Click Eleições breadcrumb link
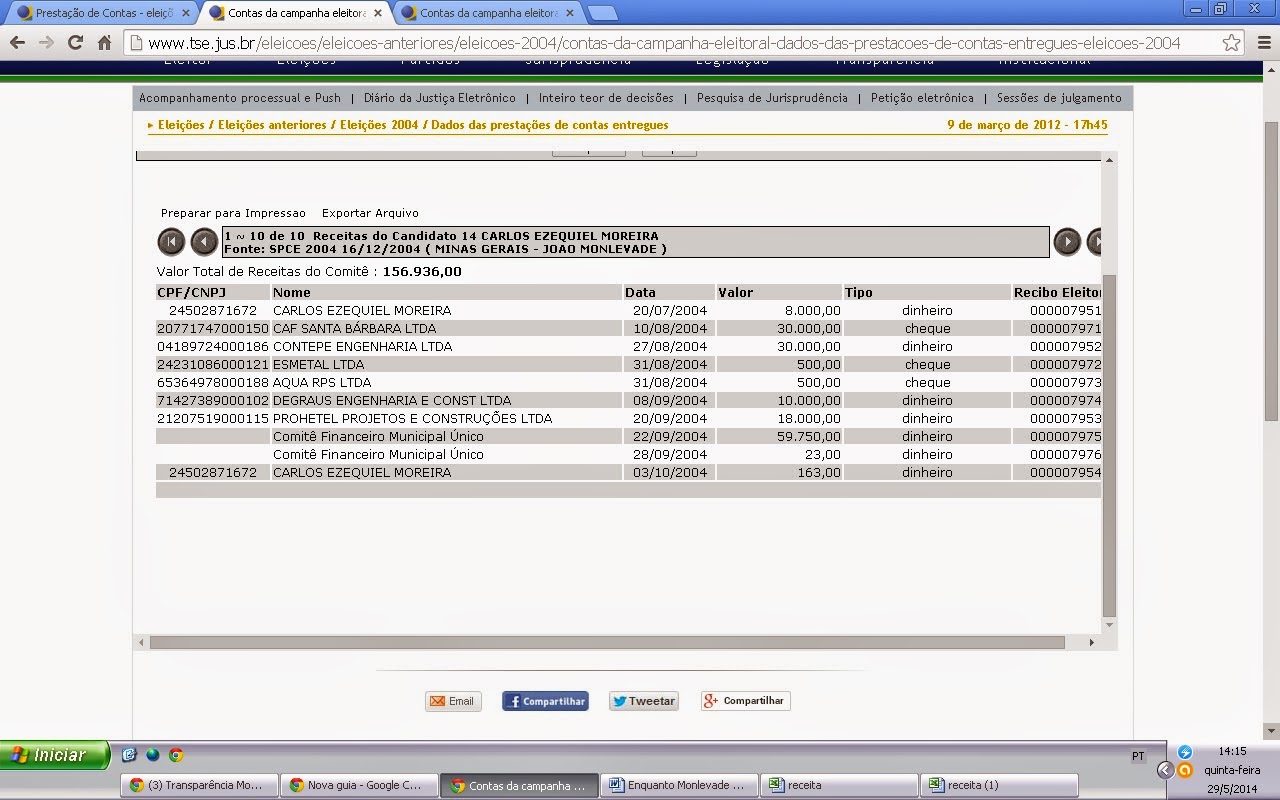 click(181, 125)
